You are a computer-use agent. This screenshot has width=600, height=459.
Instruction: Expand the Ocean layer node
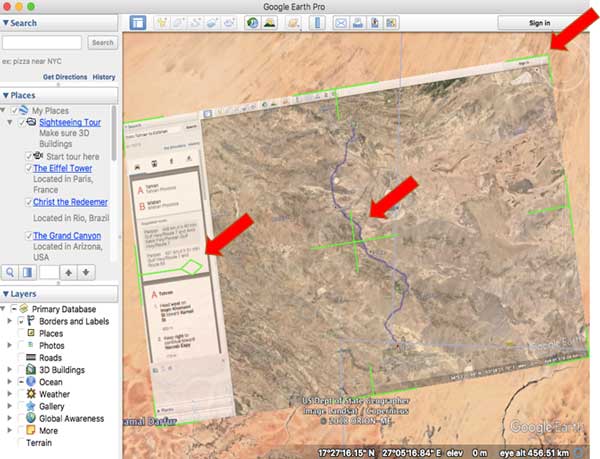coord(10,382)
